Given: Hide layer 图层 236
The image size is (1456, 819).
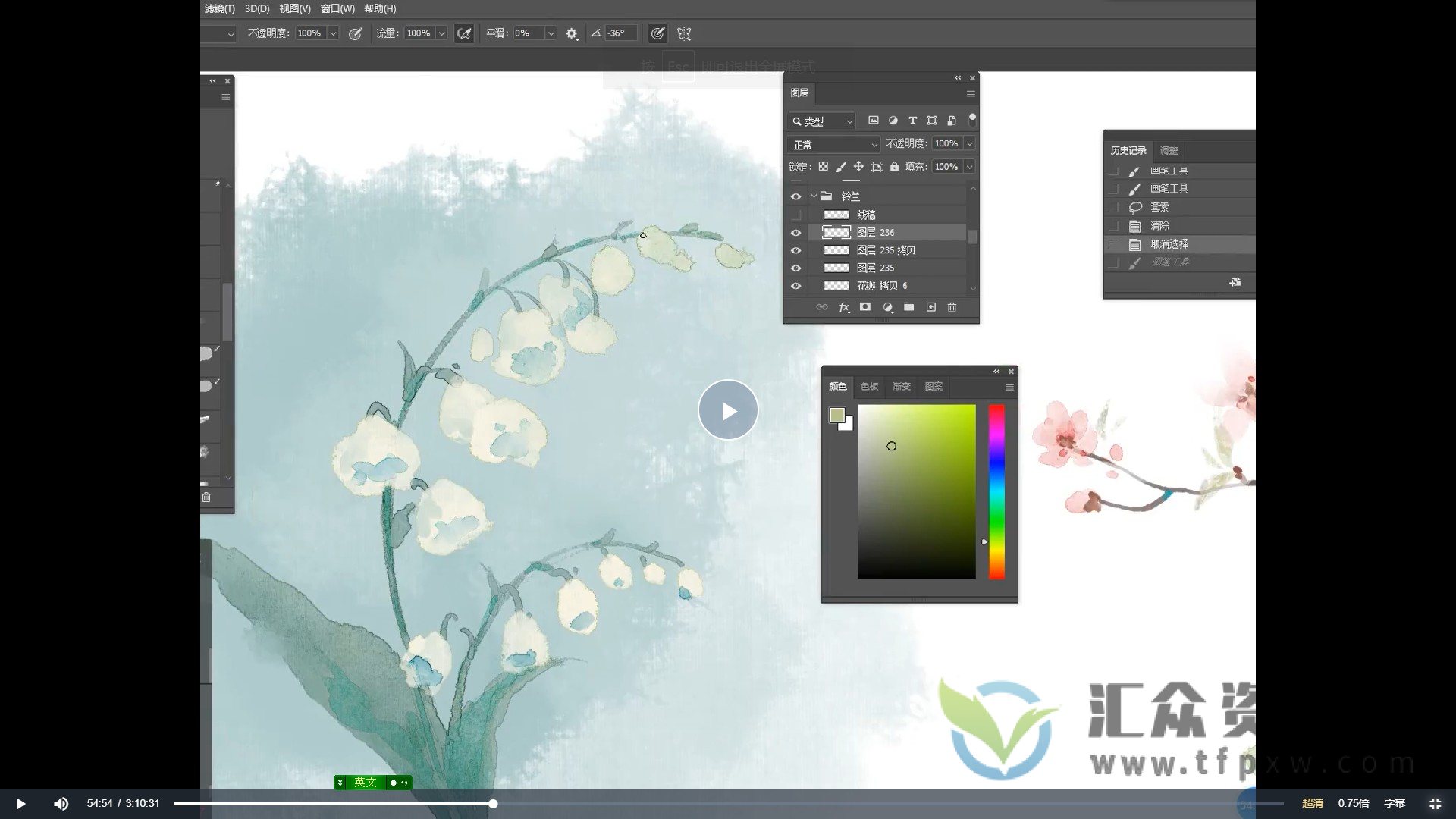Looking at the screenshot, I should pyautogui.click(x=795, y=233).
